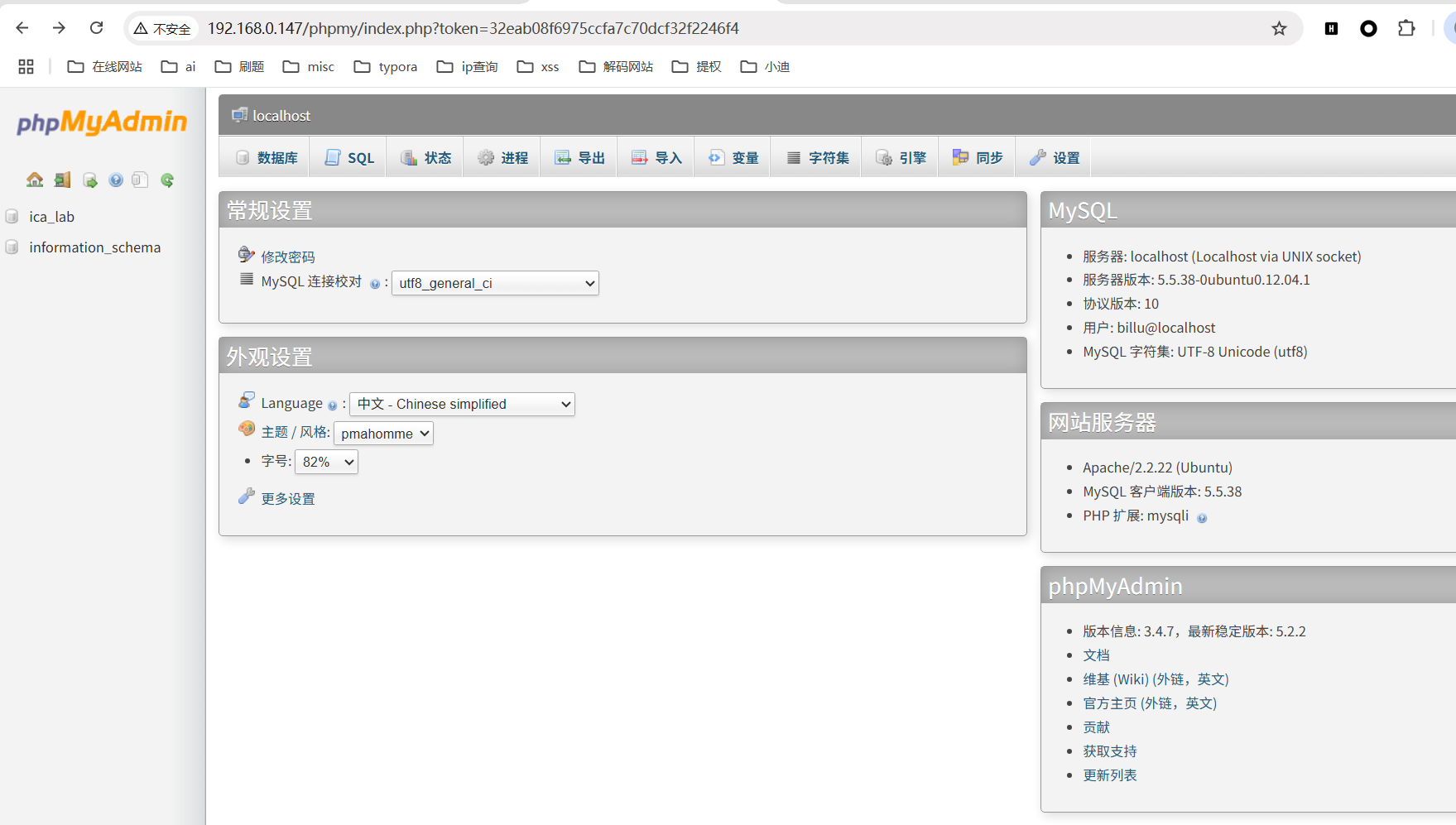Open the 引擎 tab

pyautogui.click(x=901, y=157)
